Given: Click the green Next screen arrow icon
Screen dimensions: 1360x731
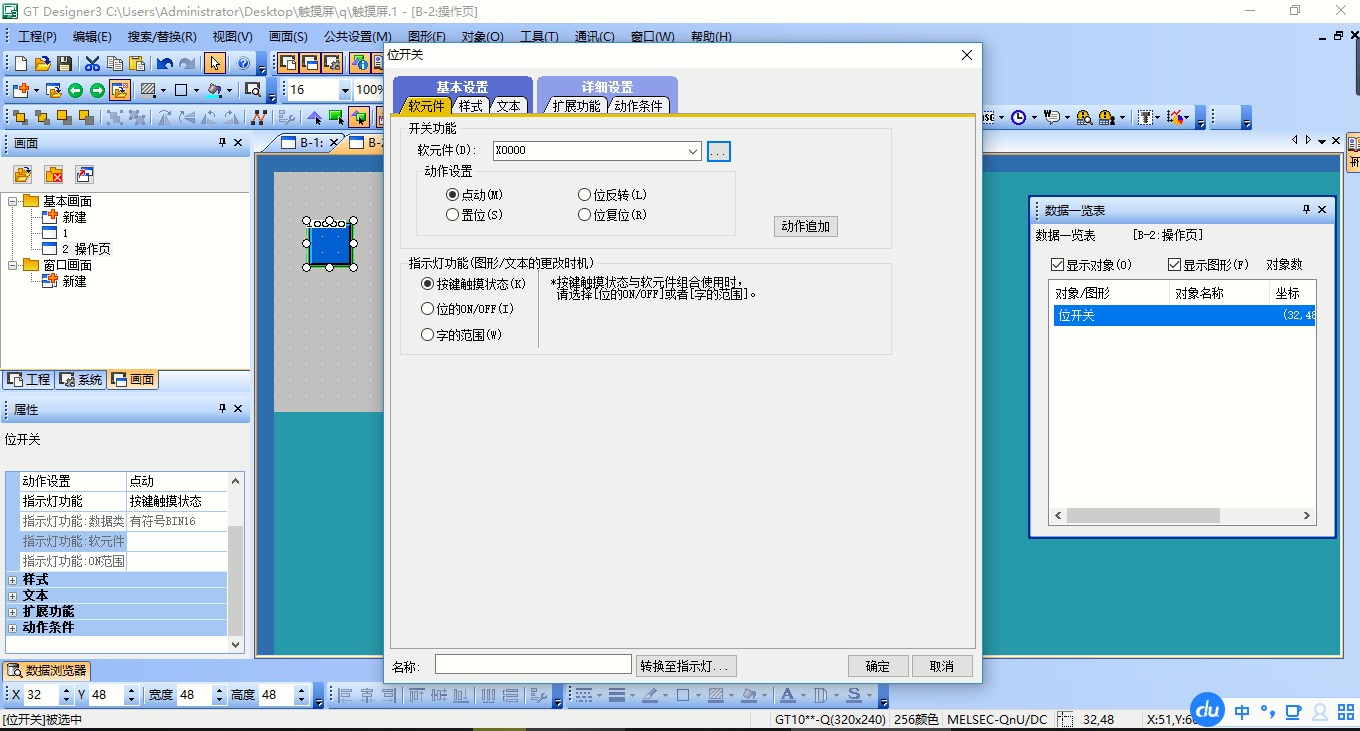Looking at the screenshot, I should pos(97,90).
